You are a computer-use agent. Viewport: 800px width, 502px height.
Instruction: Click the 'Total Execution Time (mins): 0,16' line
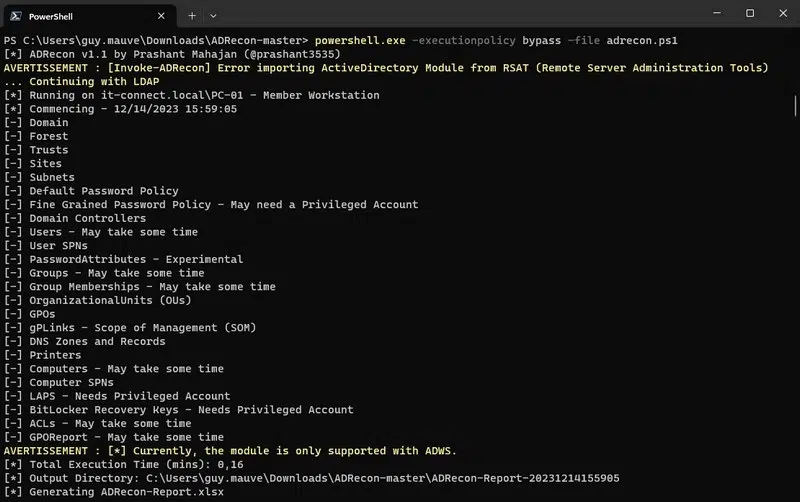click(123, 465)
